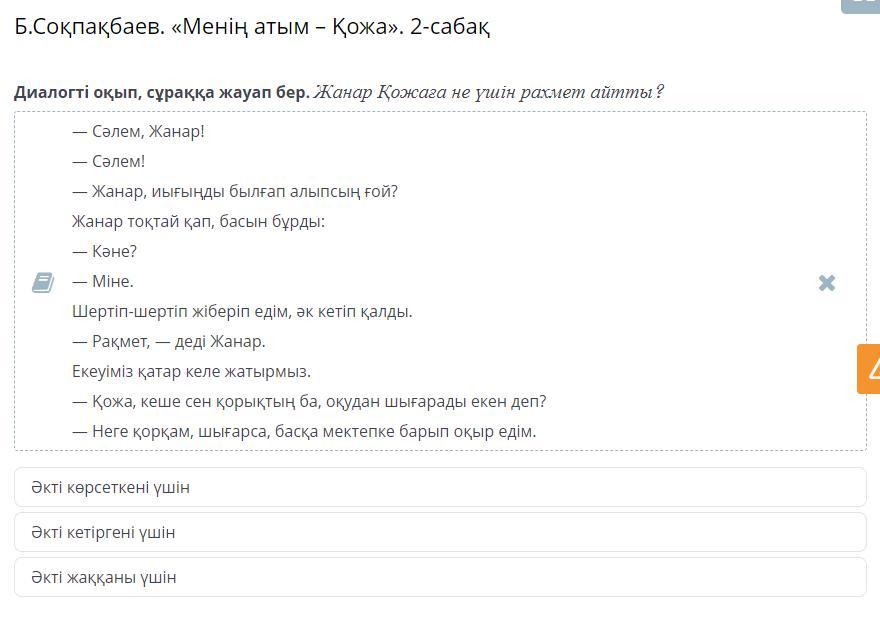Click the line about 'иығыңды былғап алыпсың'

click(235, 191)
